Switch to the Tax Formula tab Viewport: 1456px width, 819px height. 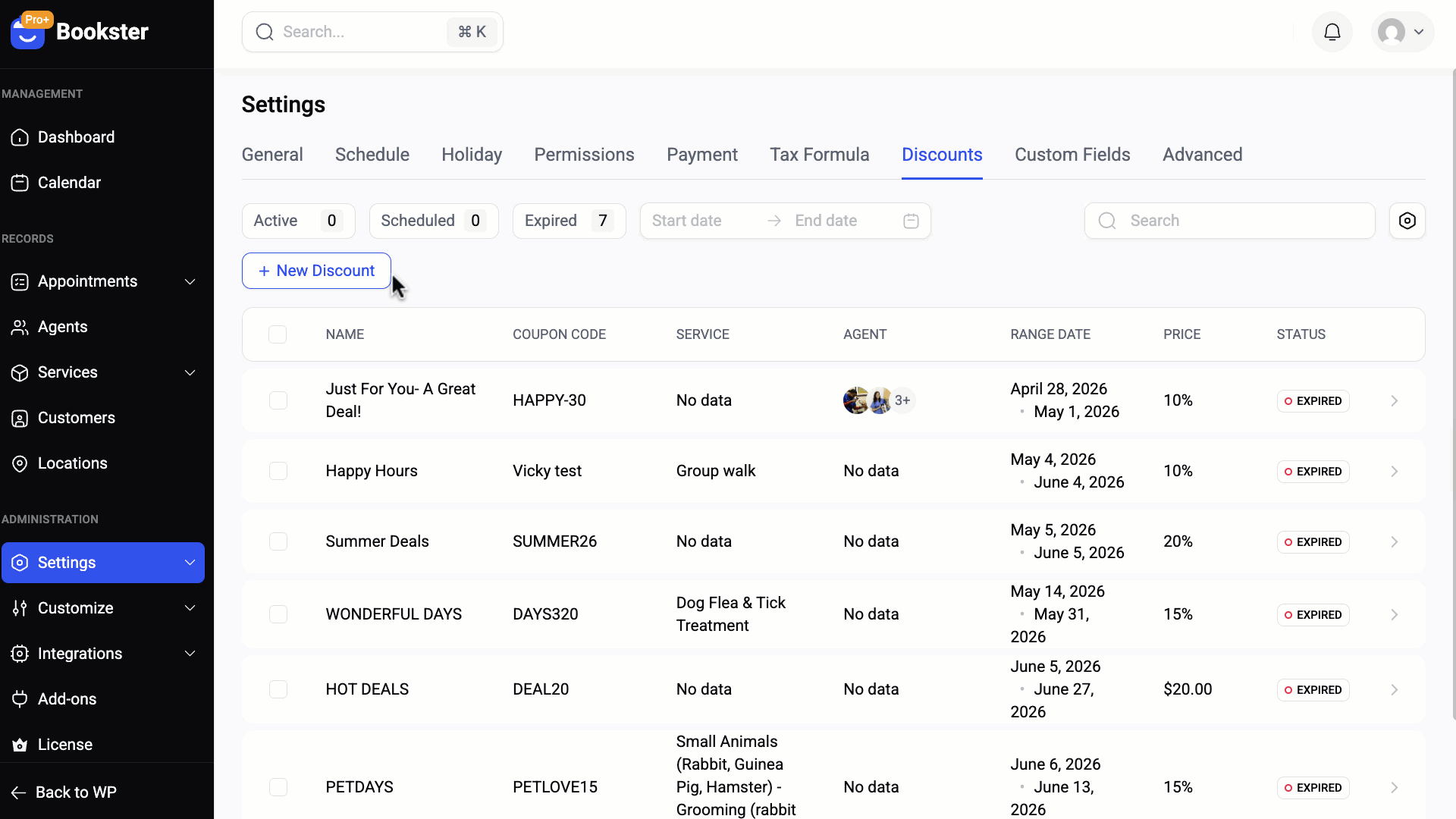pos(820,155)
